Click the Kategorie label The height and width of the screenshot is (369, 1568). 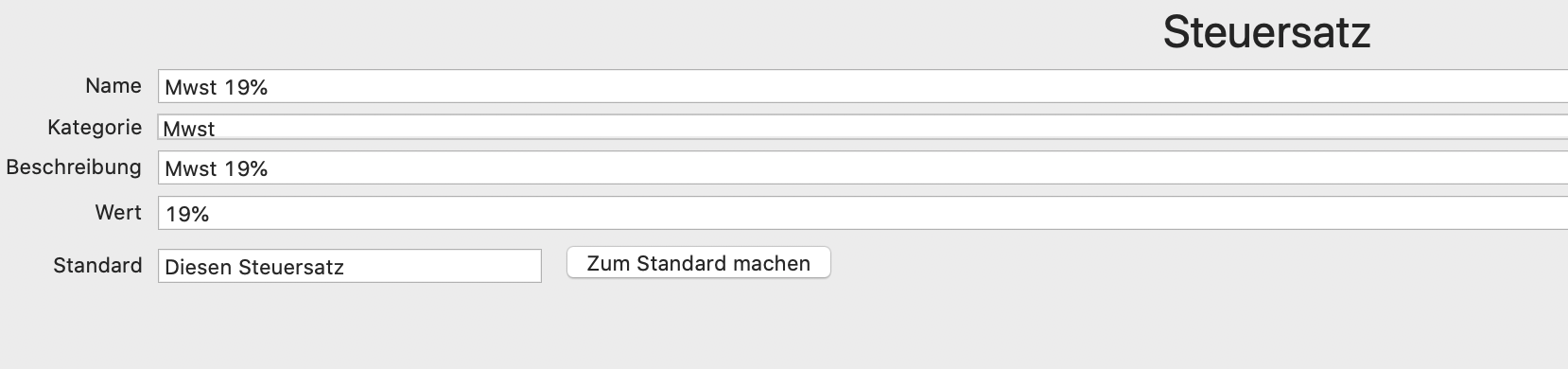pyautogui.click(x=95, y=127)
